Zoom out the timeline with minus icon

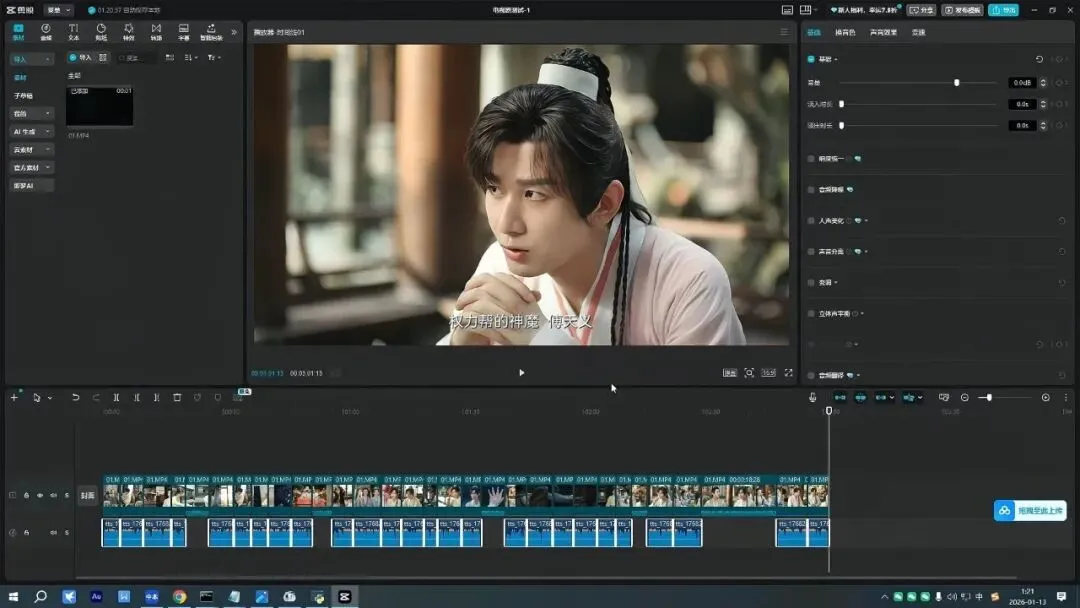(964, 397)
